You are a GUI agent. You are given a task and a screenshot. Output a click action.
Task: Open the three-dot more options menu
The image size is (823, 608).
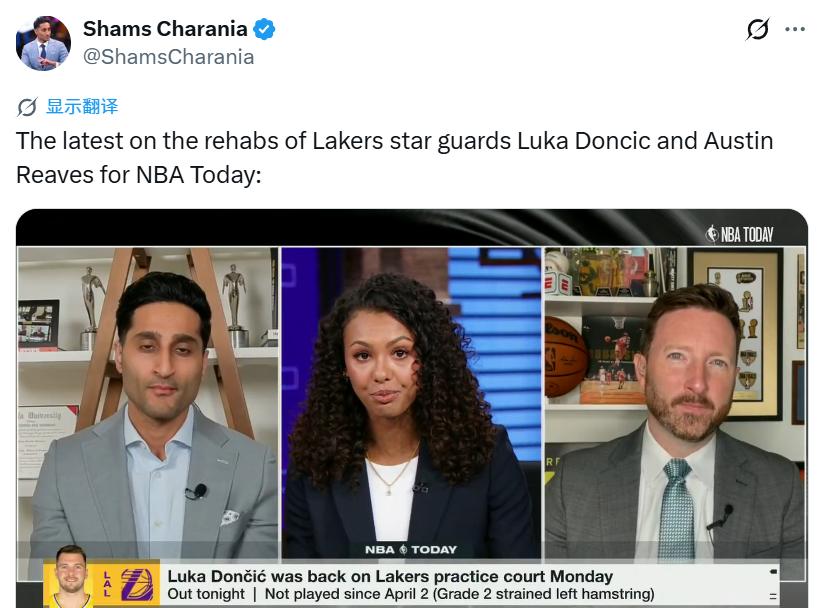[795, 29]
